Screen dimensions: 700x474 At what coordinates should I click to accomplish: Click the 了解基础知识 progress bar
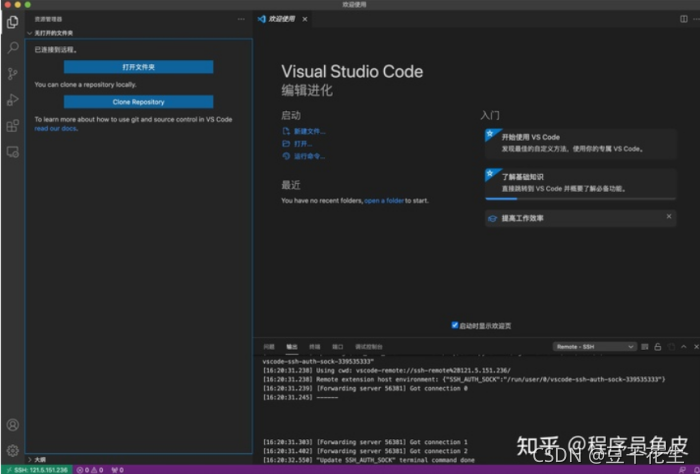pyautogui.click(x=580, y=199)
